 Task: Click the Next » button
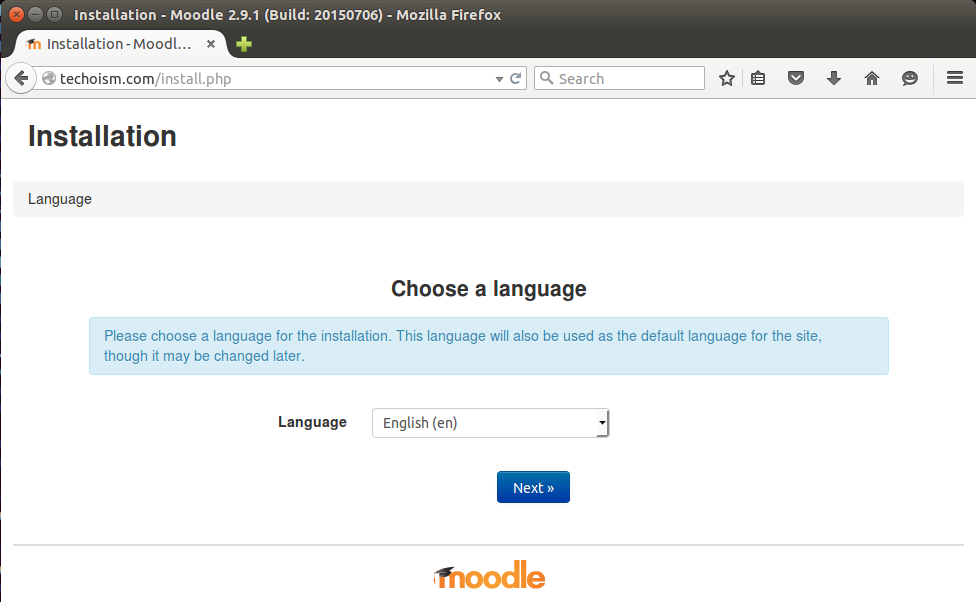point(533,487)
